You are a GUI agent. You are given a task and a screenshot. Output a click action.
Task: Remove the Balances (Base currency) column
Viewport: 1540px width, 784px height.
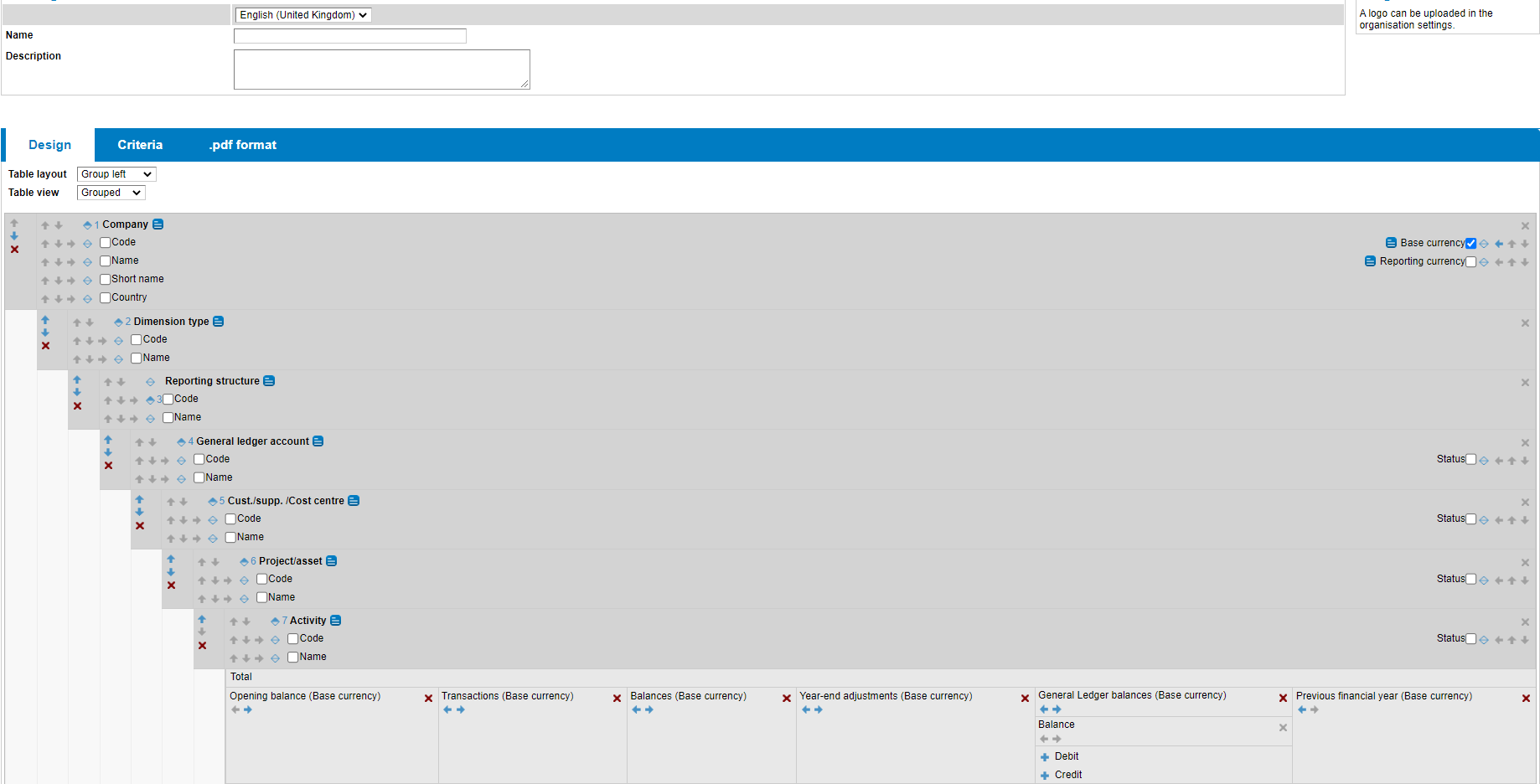click(x=787, y=699)
